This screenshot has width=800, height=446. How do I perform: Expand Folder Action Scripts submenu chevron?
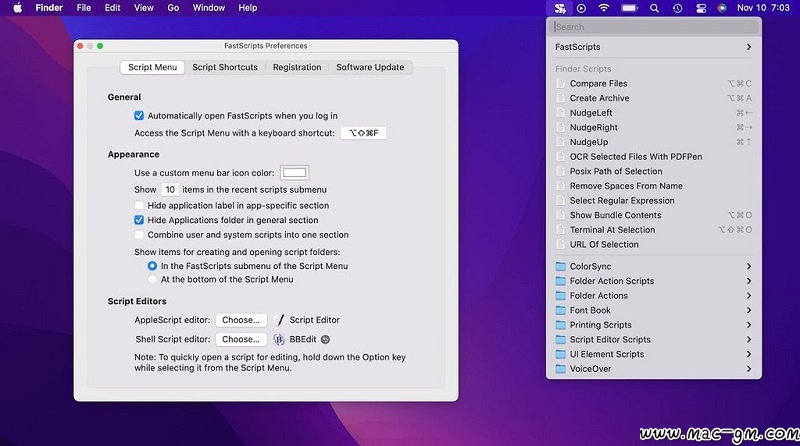tap(748, 281)
